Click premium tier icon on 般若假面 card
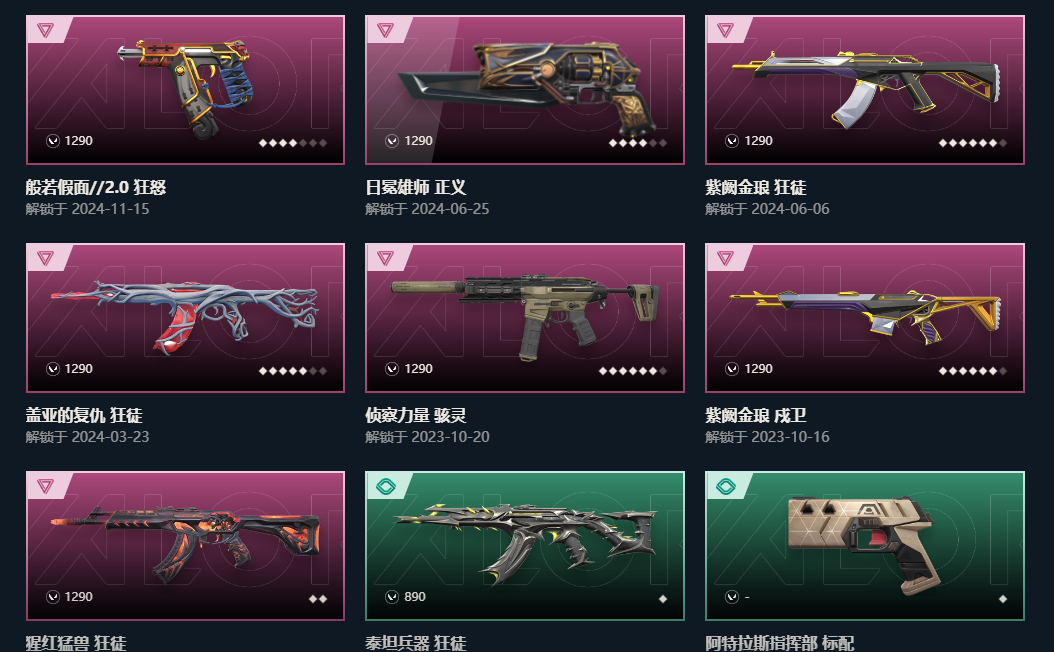 45,30
